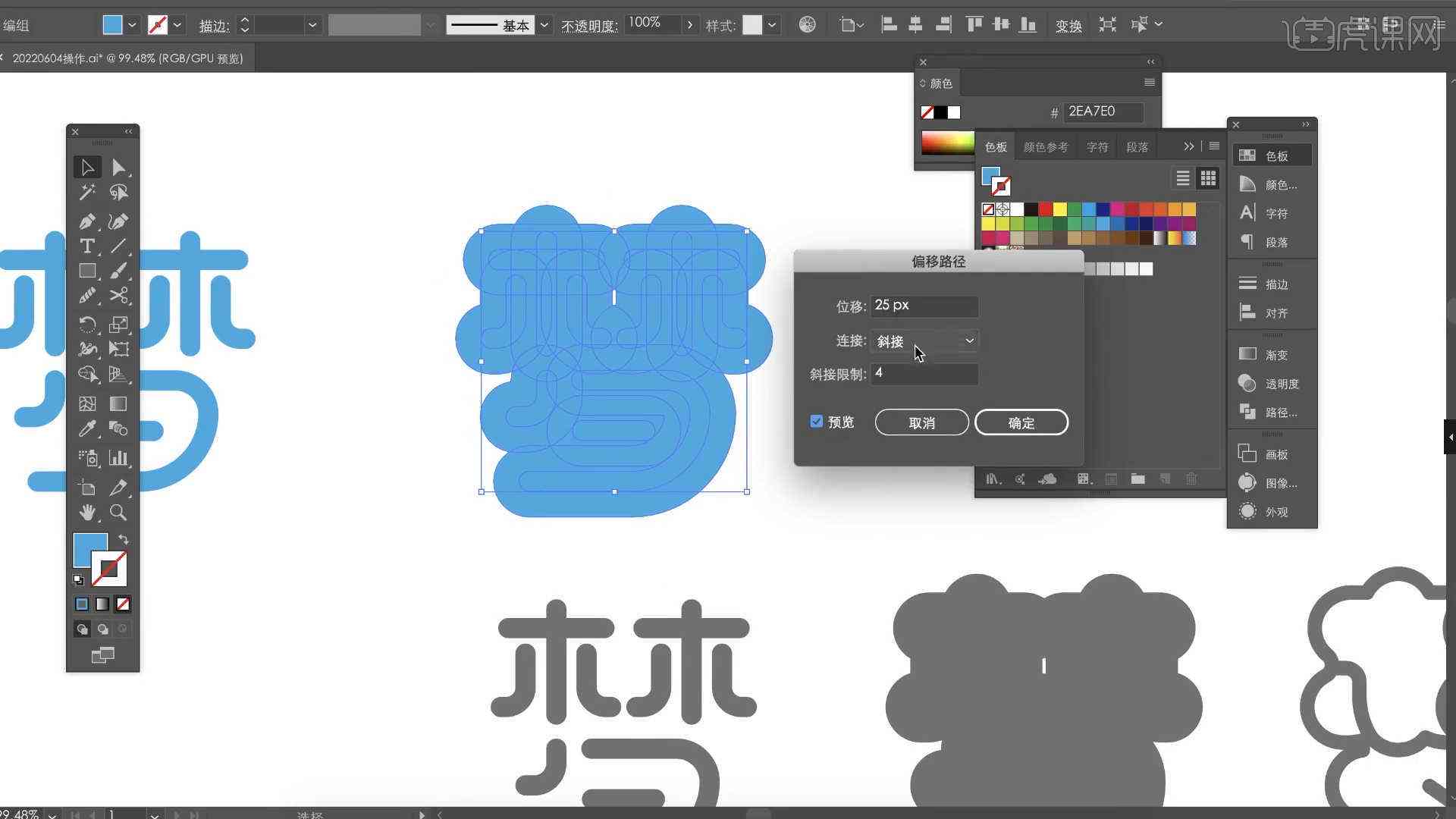Switch to the 字符 Character tab

click(1097, 147)
